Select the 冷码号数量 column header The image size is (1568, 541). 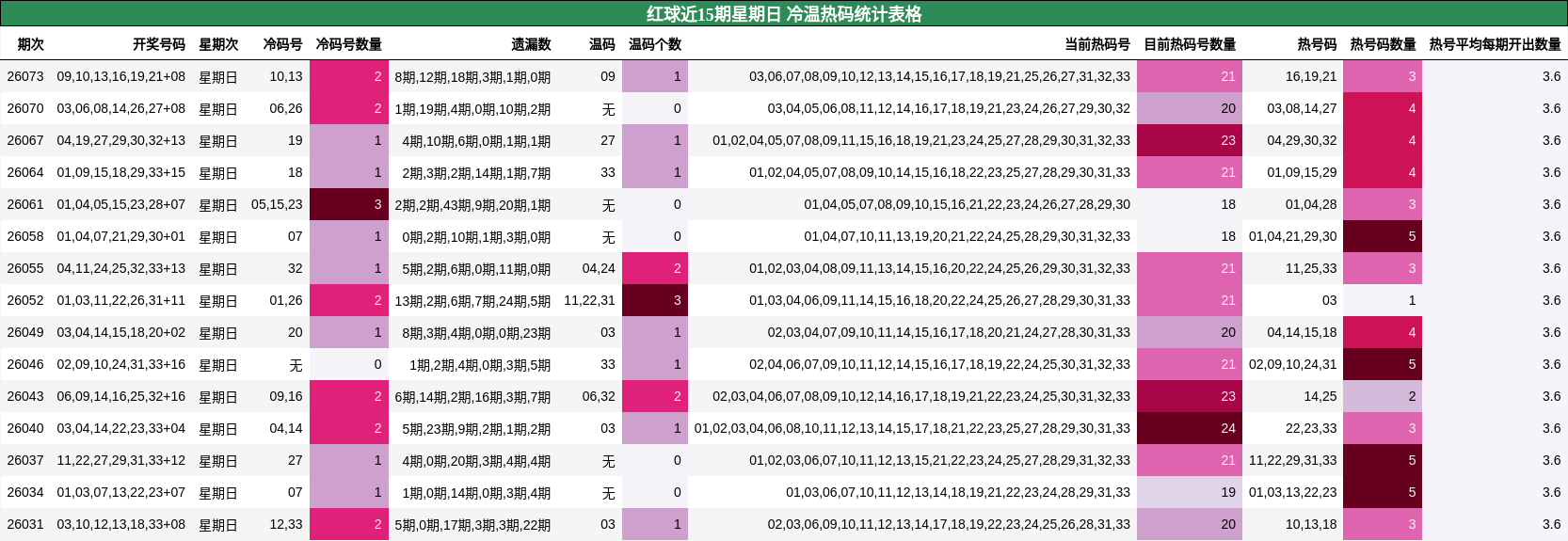tap(349, 44)
